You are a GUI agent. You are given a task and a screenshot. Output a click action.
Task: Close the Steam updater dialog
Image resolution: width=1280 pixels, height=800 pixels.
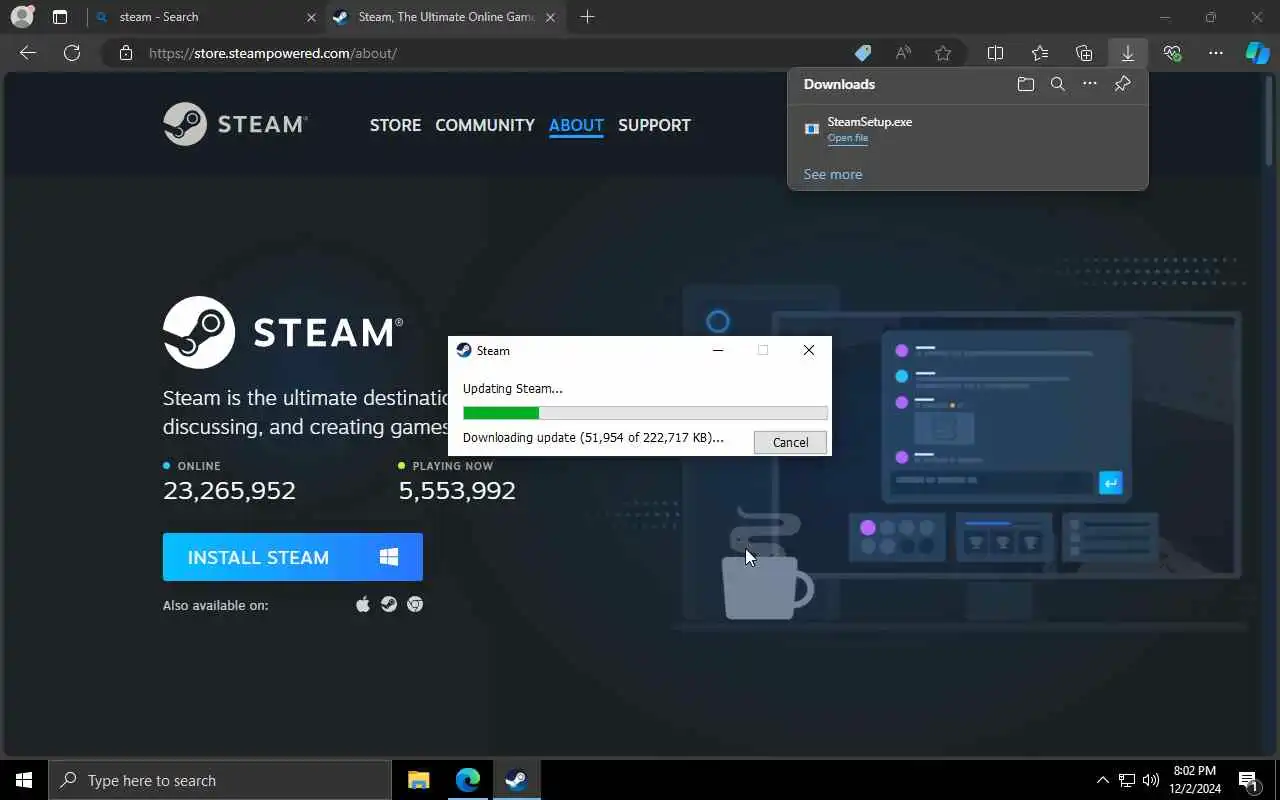pos(808,350)
